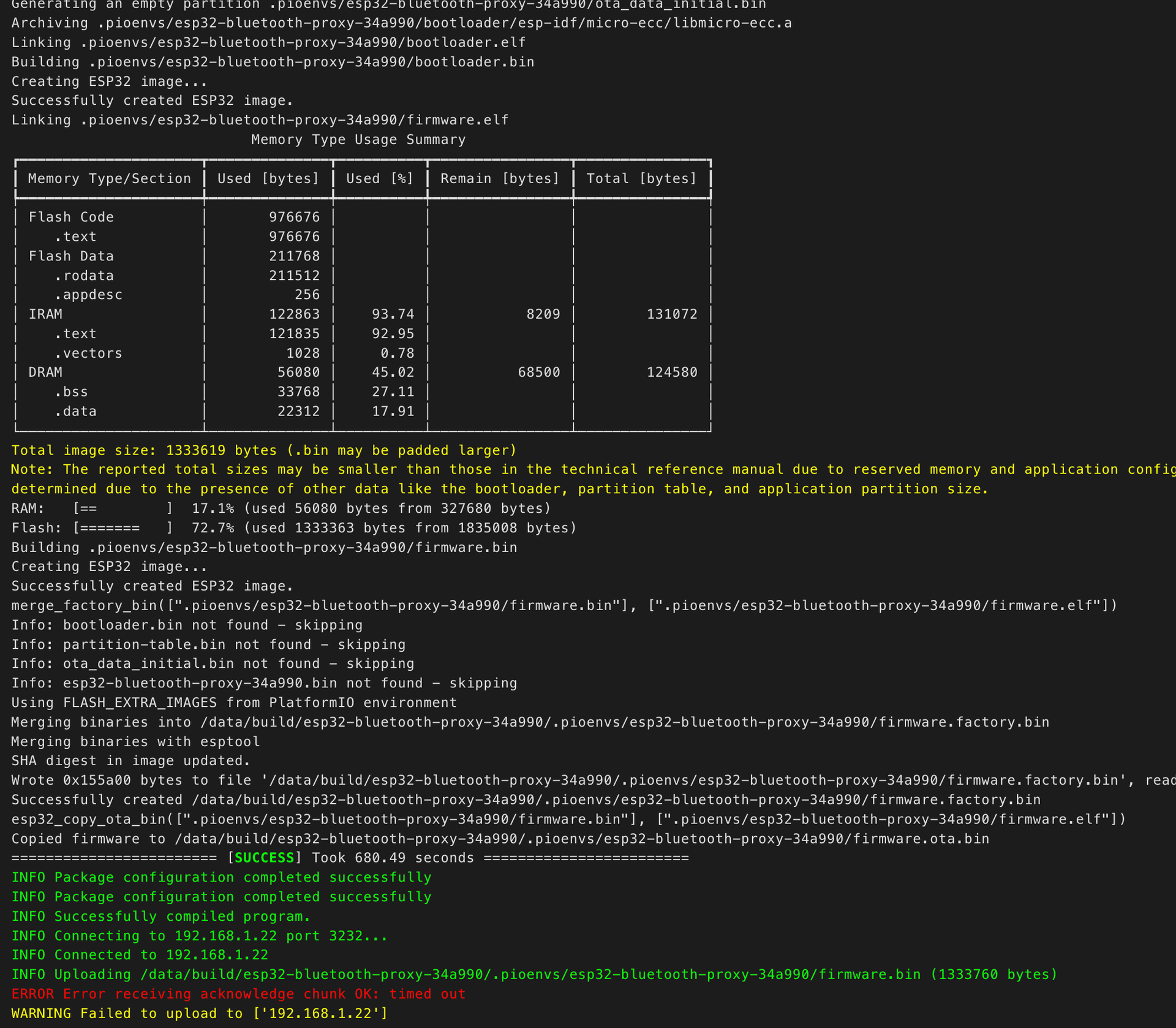Click the Successfully compiled program line
This screenshot has width=1176, height=1028.
coord(160,917)
